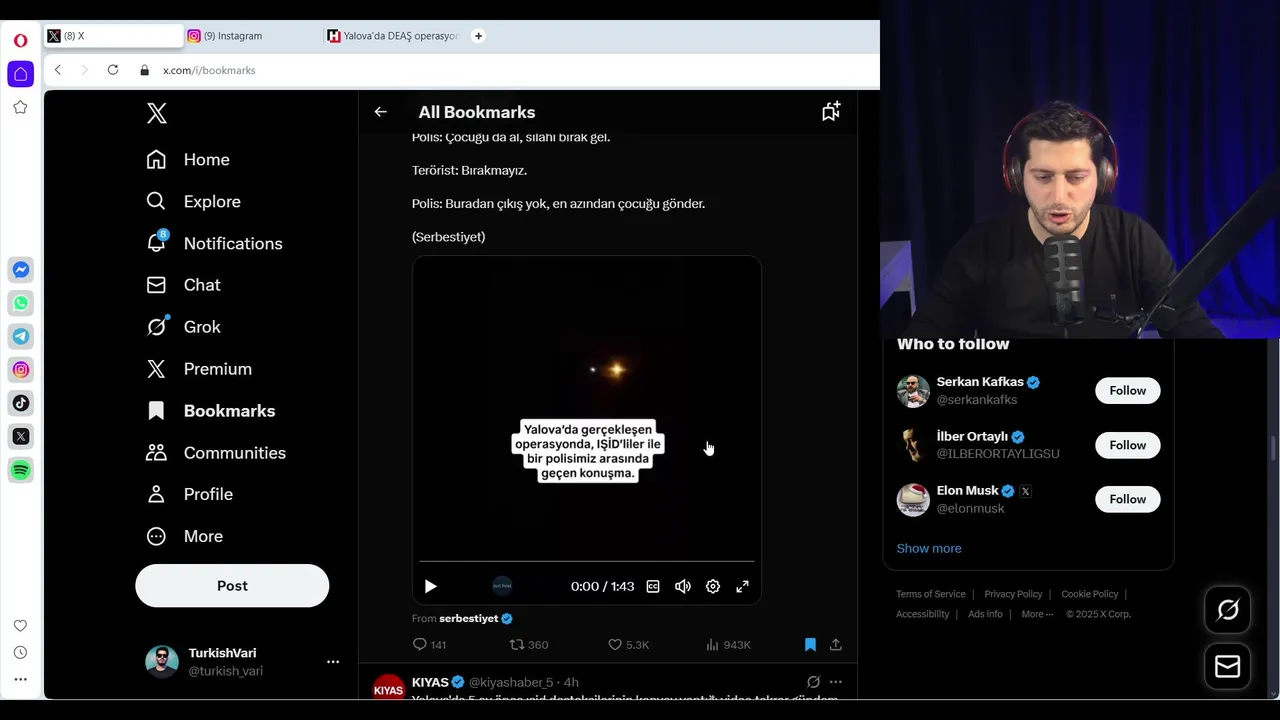
Task: Open TurkishVari account options menu
Action: pyautogui.click(x=333, y=661)
